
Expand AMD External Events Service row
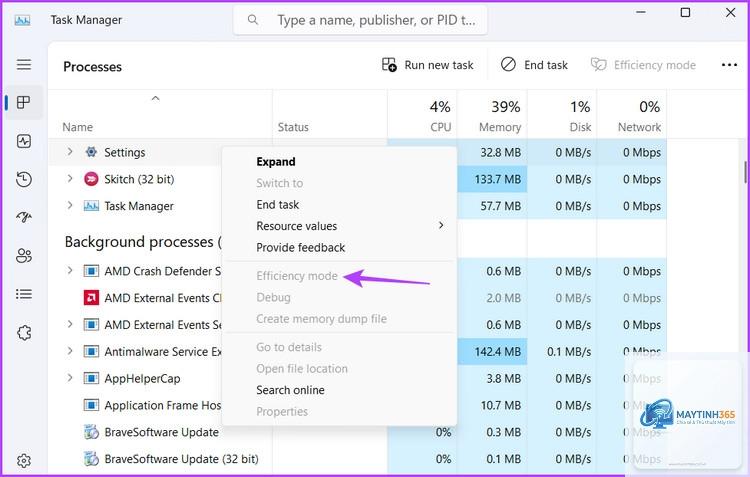point(70,324)
